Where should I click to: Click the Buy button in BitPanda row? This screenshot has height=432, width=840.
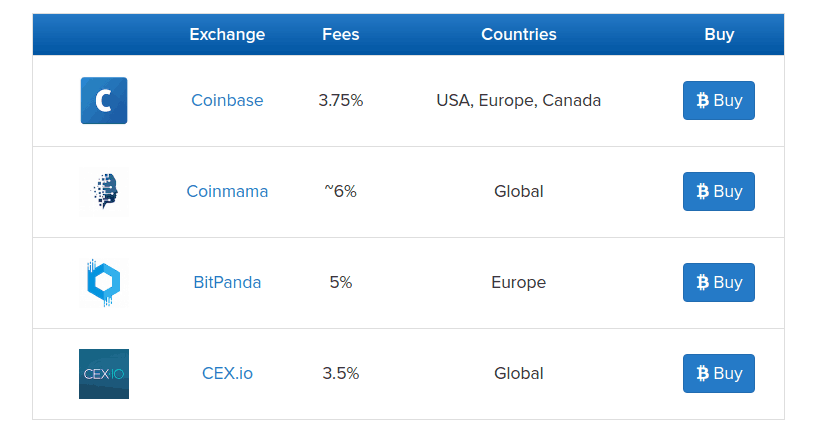click(x=718, y=282)
